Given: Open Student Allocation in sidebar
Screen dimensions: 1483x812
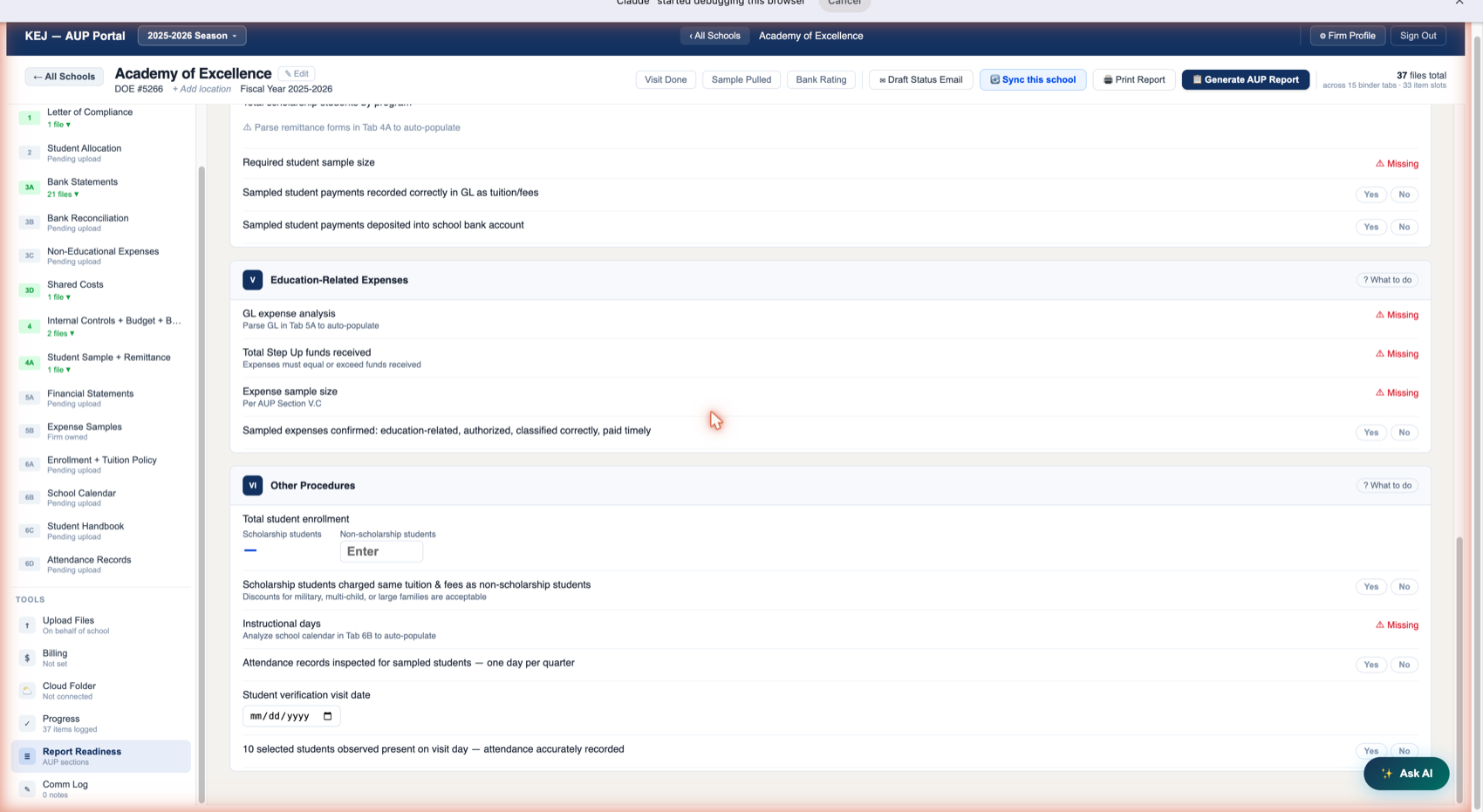Looking at the screenshot, I should click(x=101, y=153).
